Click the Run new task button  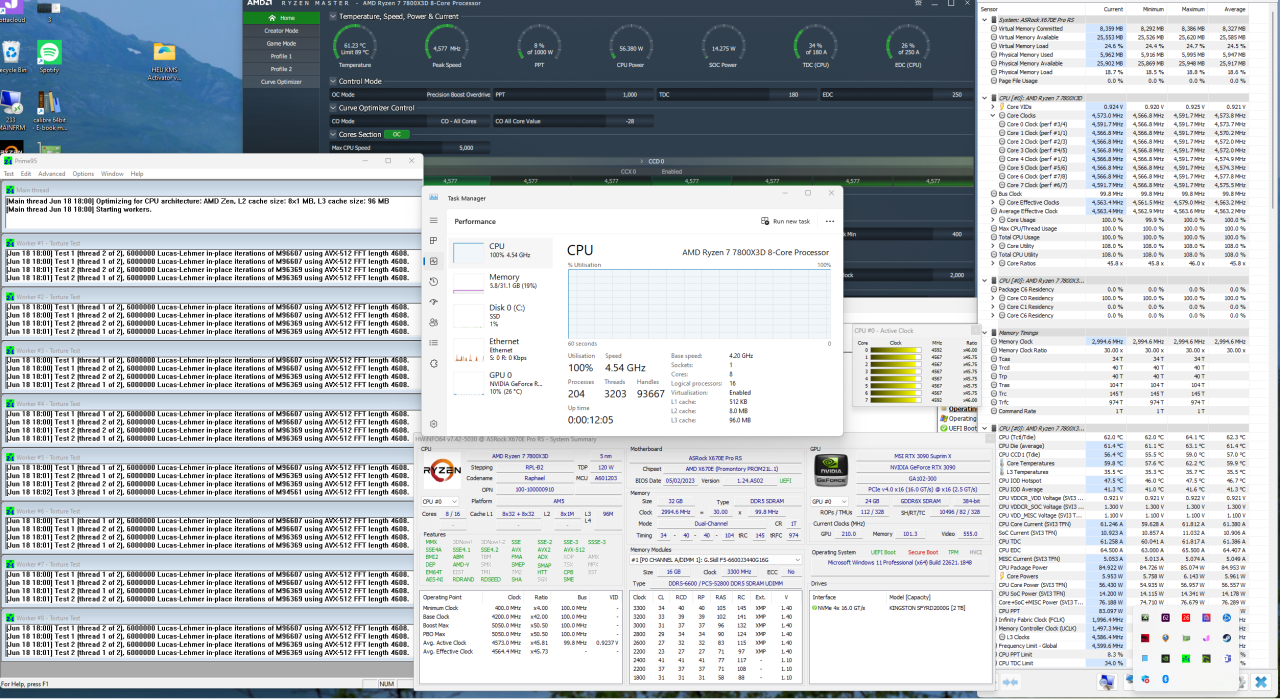click(x=791, y=221)
